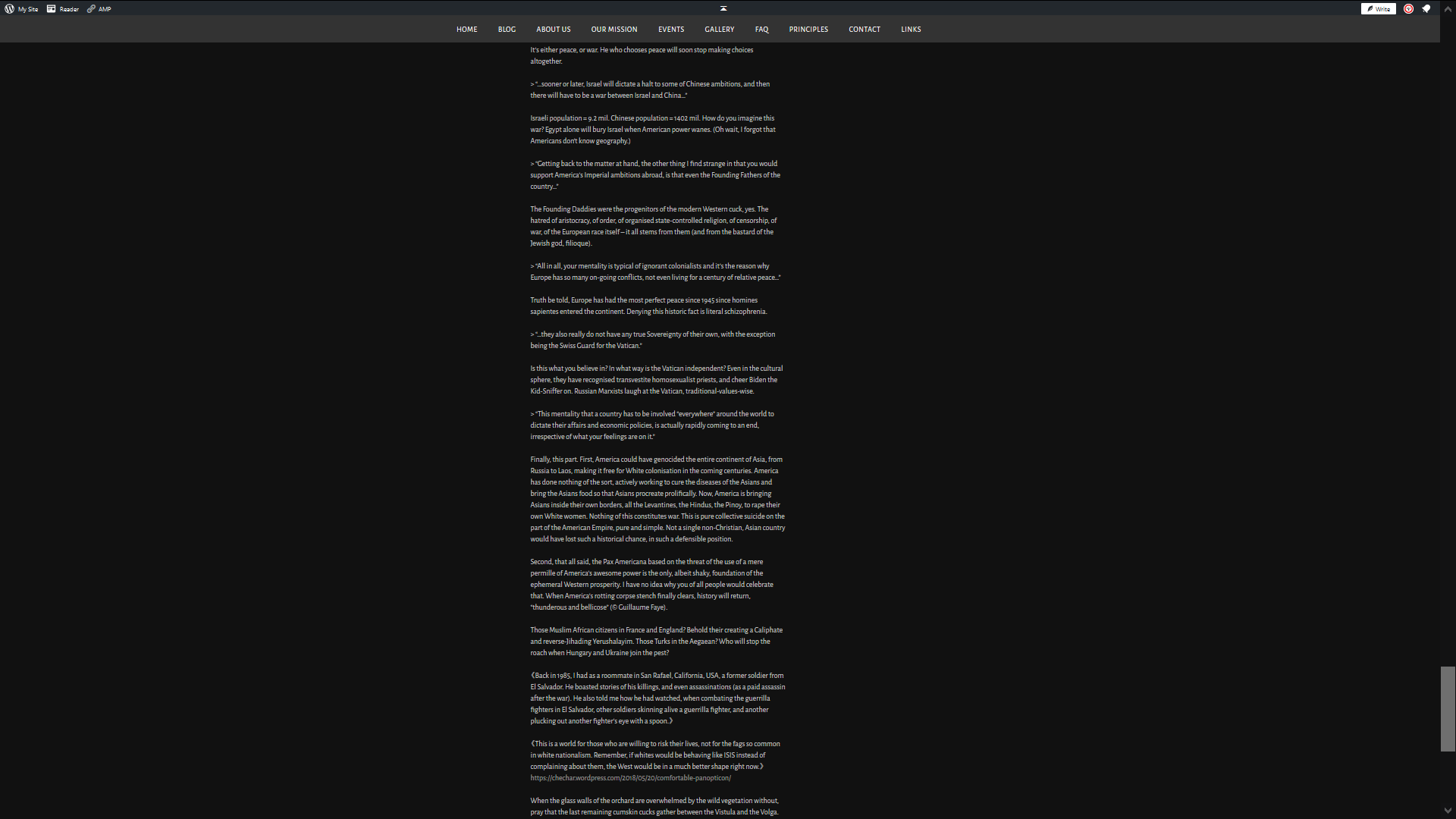Open the HOME menu item
This screenshot has width=1456, height=819.
point(466,30)
